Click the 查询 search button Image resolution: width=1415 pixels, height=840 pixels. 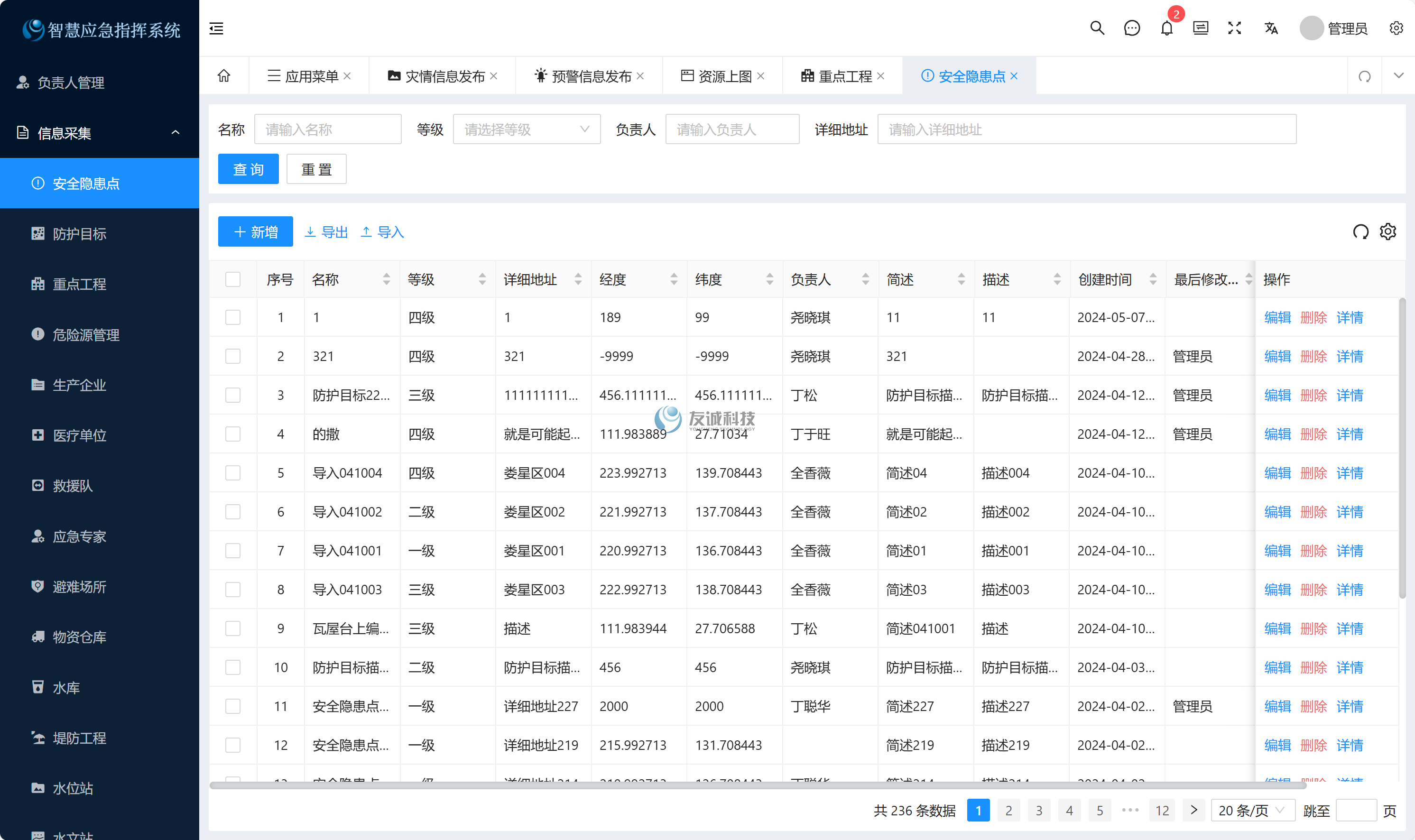[x=249, y=169]
